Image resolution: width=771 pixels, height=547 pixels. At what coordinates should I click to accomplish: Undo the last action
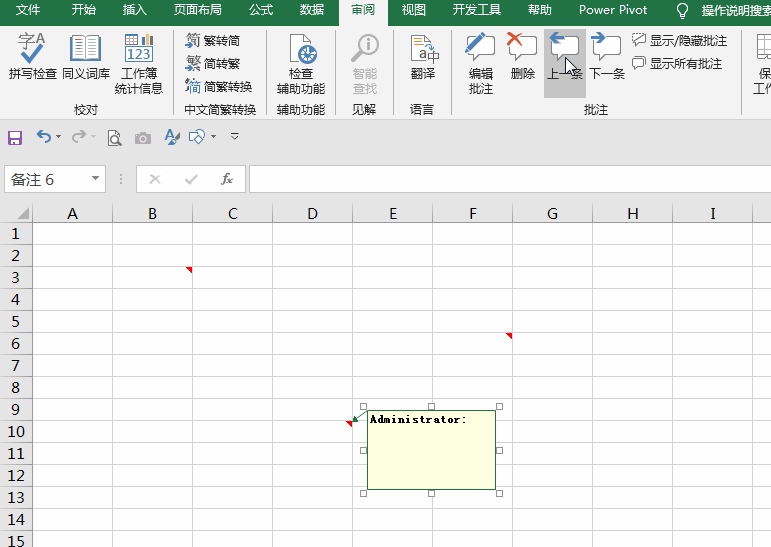tap(44, 137)
